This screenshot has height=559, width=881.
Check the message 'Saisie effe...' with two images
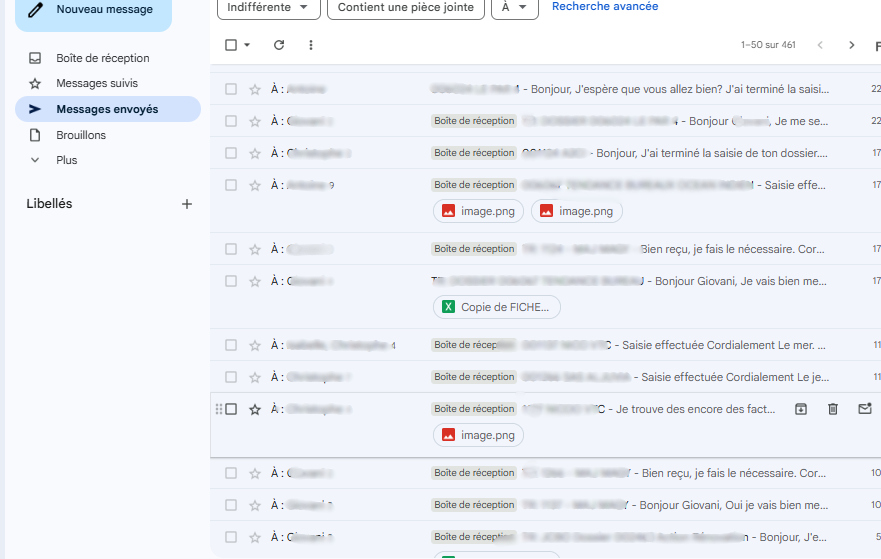231,185
